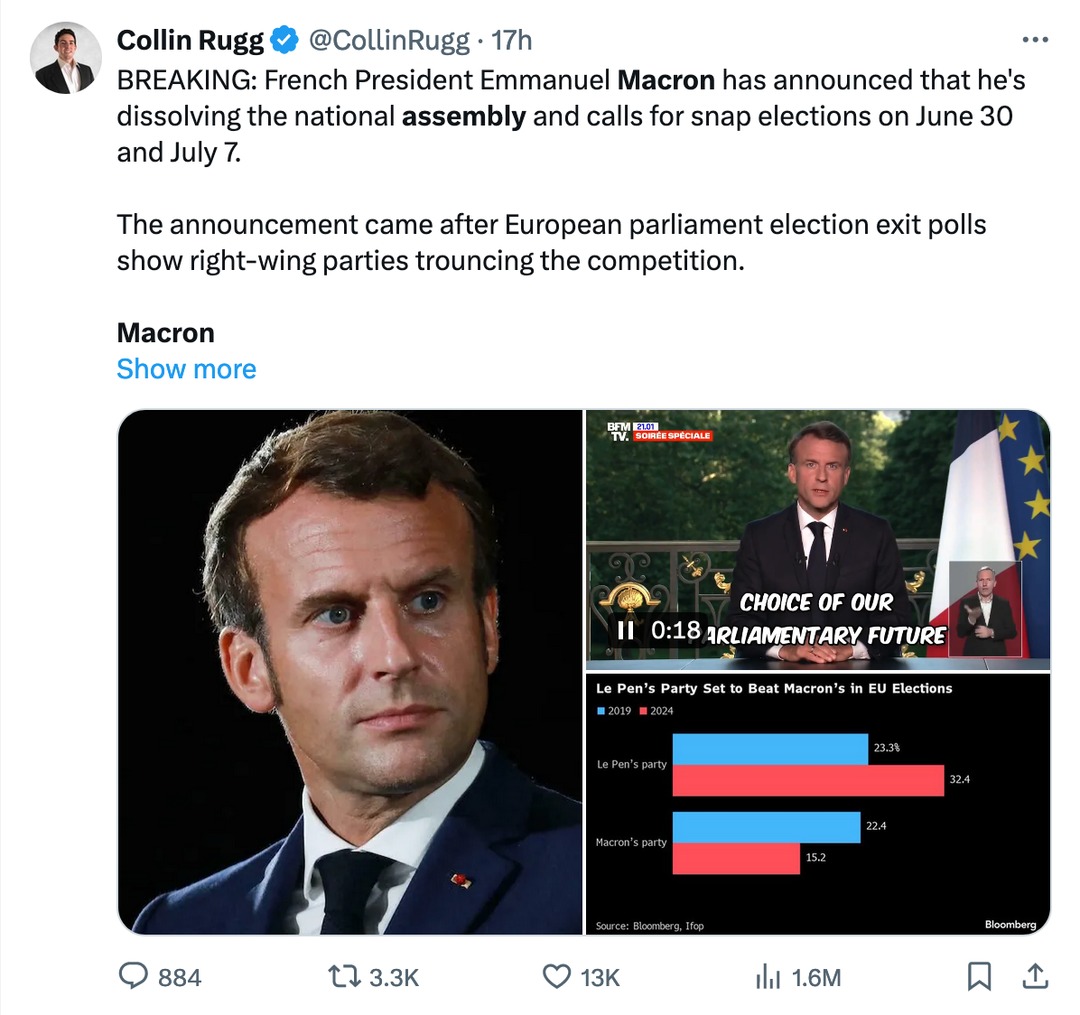Click the blue verified badge

[x=284, y=40]
